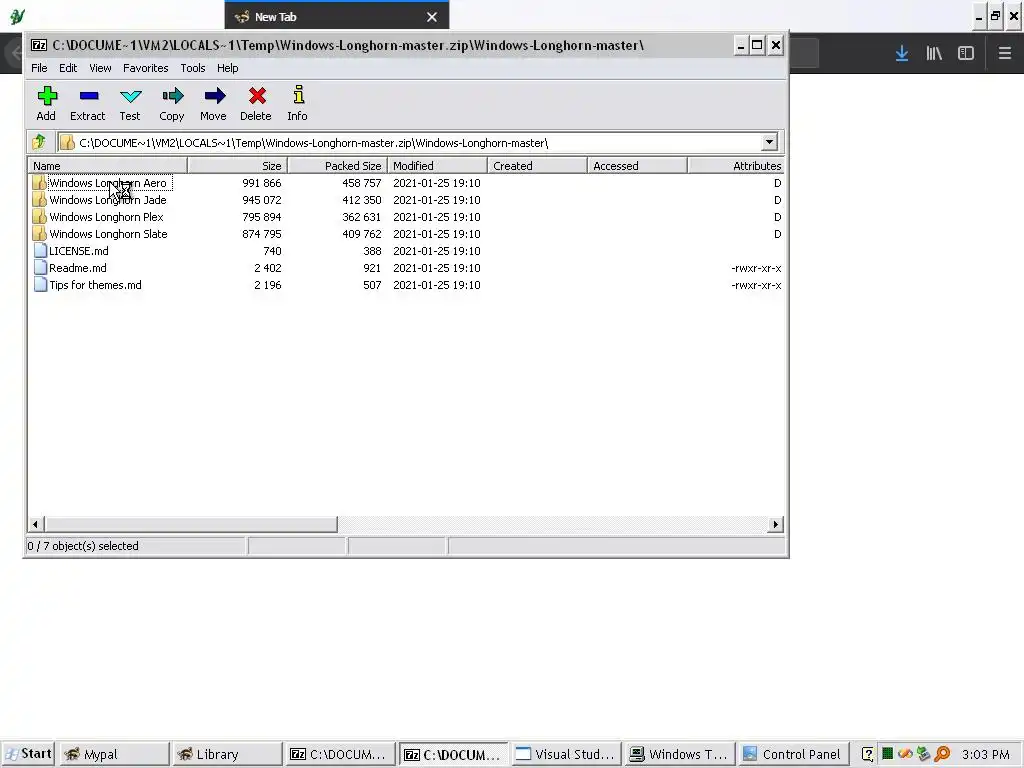
Task: Click the LICENSE.md file name
Action: (x=79, y=251)
